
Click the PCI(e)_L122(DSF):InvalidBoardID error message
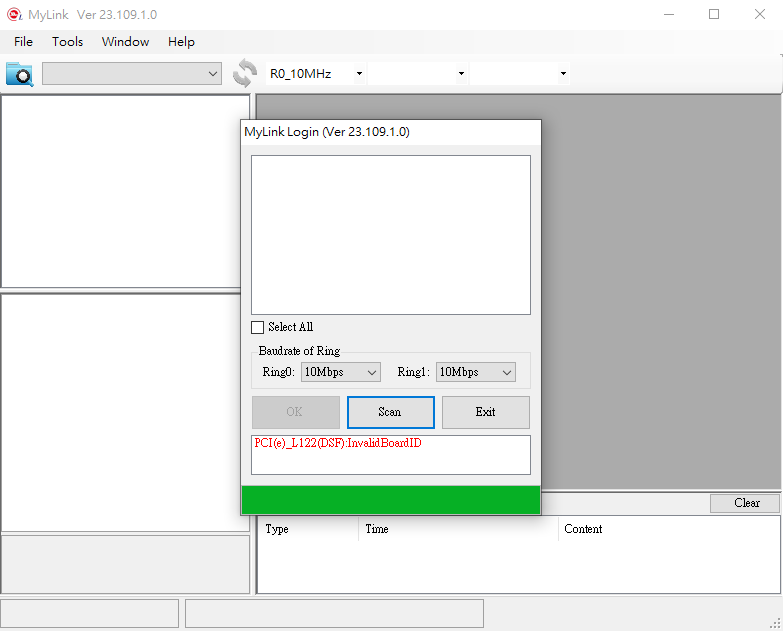coord(338,443)
